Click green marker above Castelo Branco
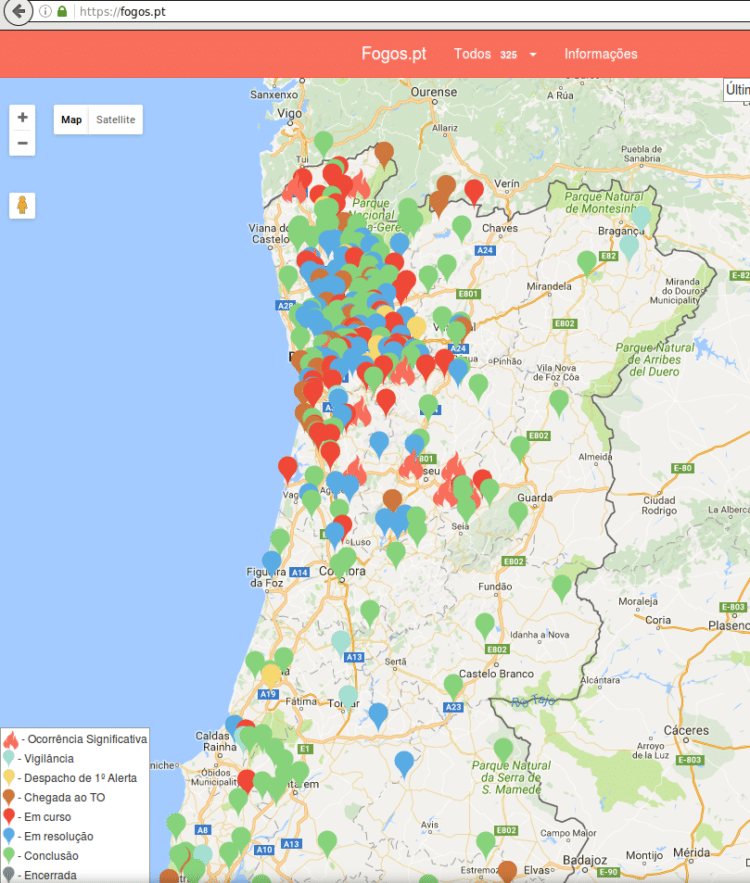The height and width of the screenshot is (883, 750). point(453,686)
